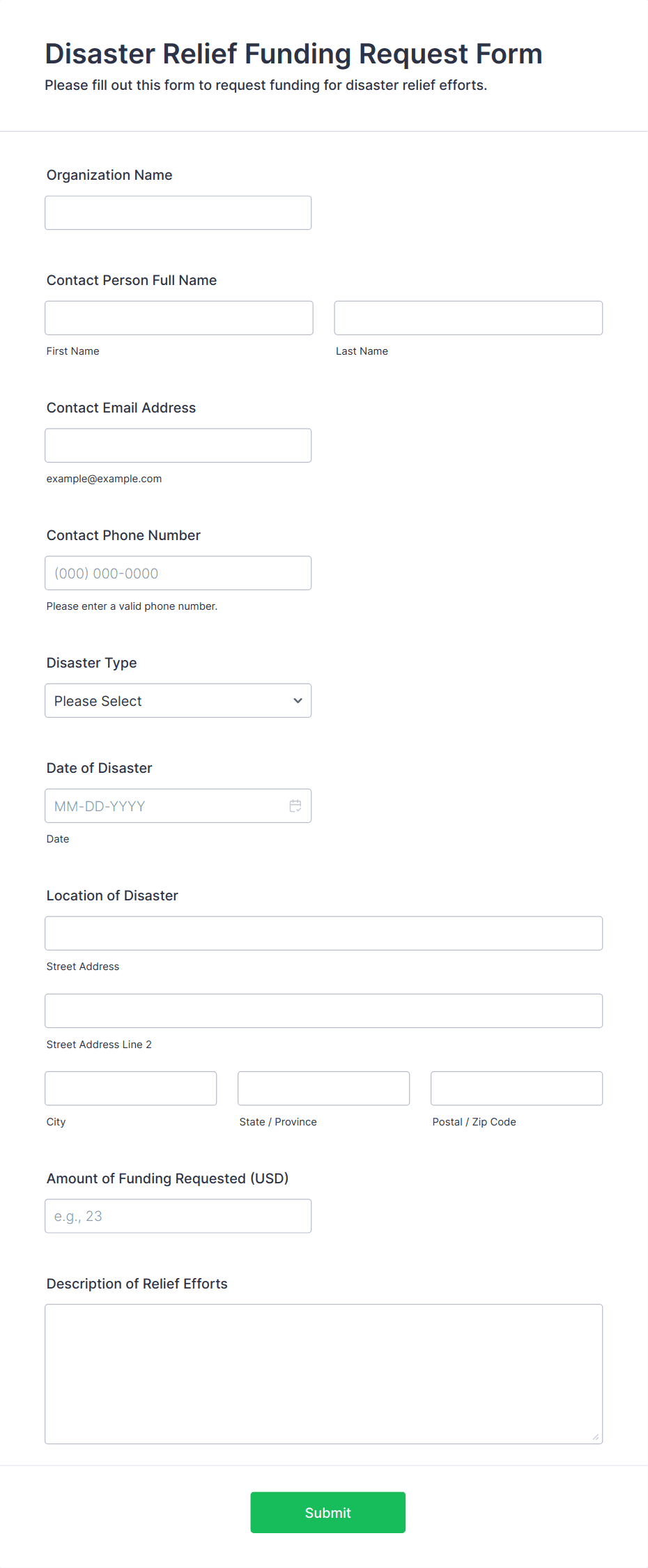This screenshot has width=648, height=1568.
Task: Click the State / Province field
Action: [324, 1088]
